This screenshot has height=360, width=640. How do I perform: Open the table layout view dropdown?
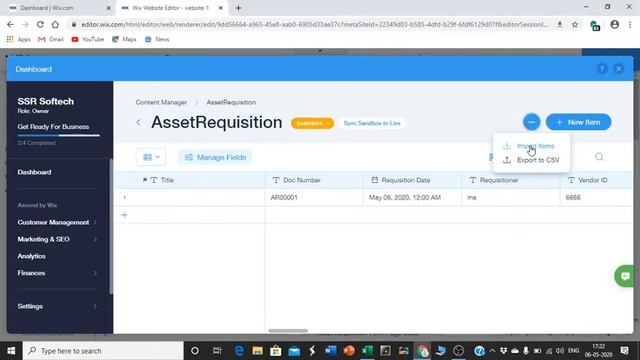(x=151, y=157)
